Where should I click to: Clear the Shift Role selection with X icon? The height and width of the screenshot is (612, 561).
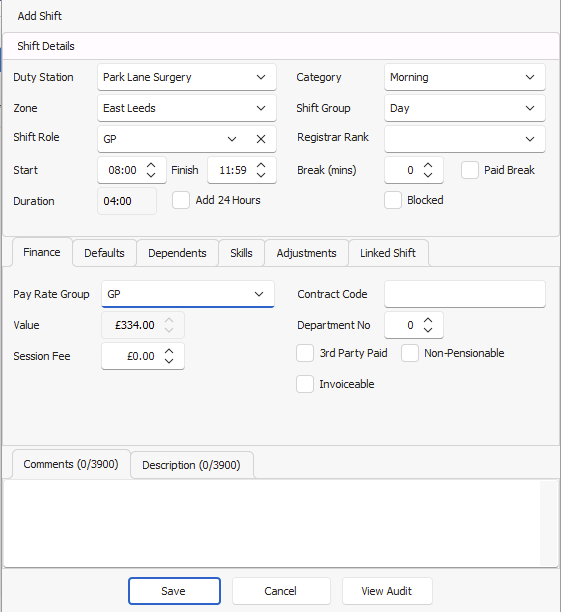click(x=261, y=139)
